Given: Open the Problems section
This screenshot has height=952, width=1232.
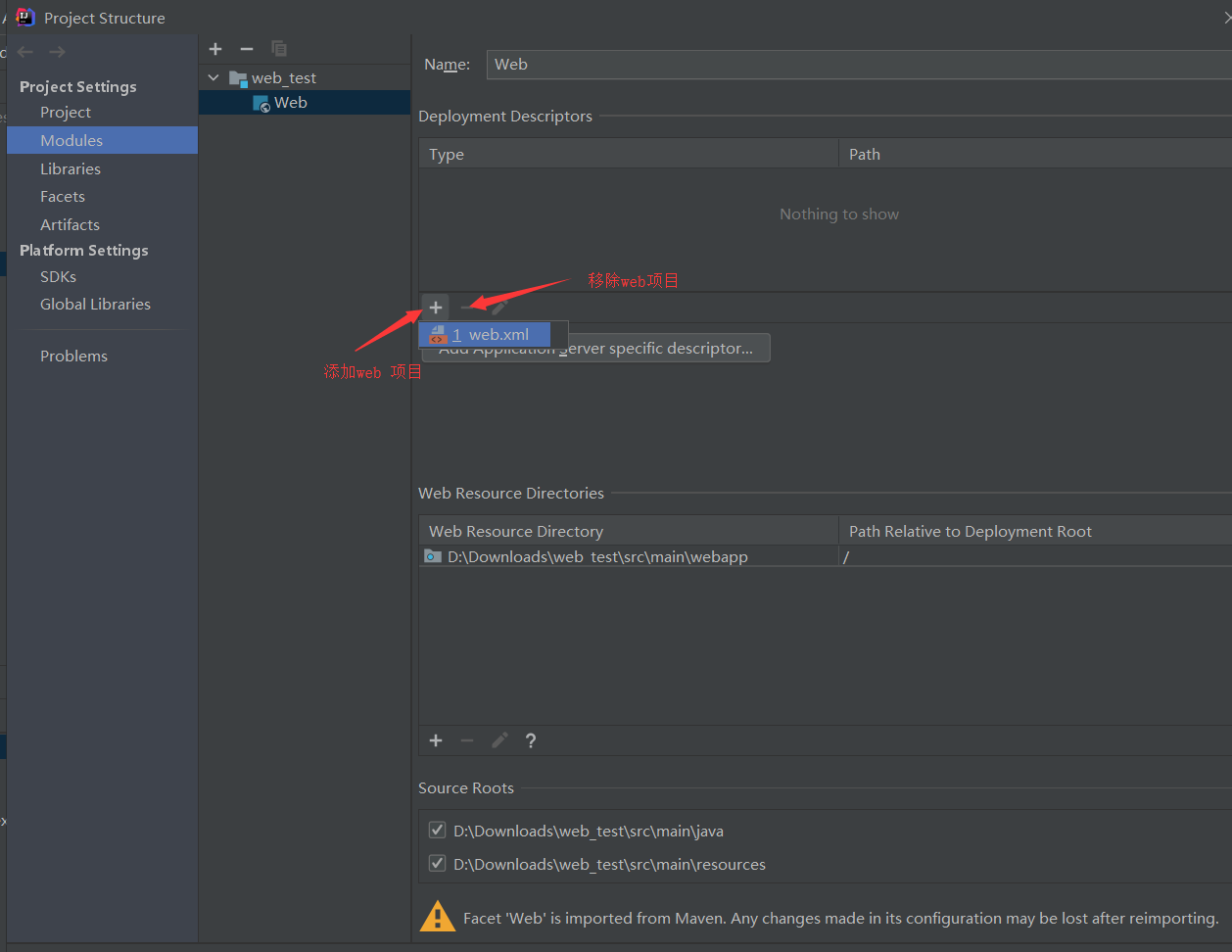Looking at the screenshot, I should coord(73,357).
